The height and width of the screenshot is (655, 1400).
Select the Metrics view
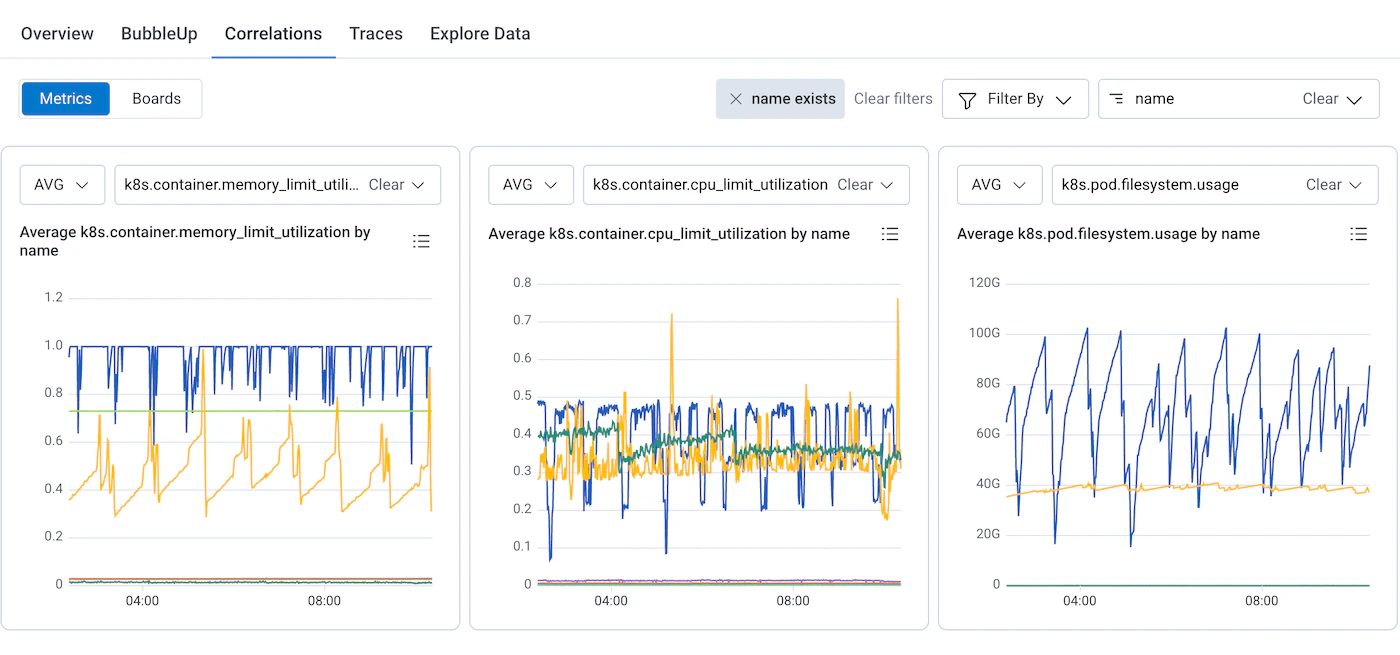65,98
